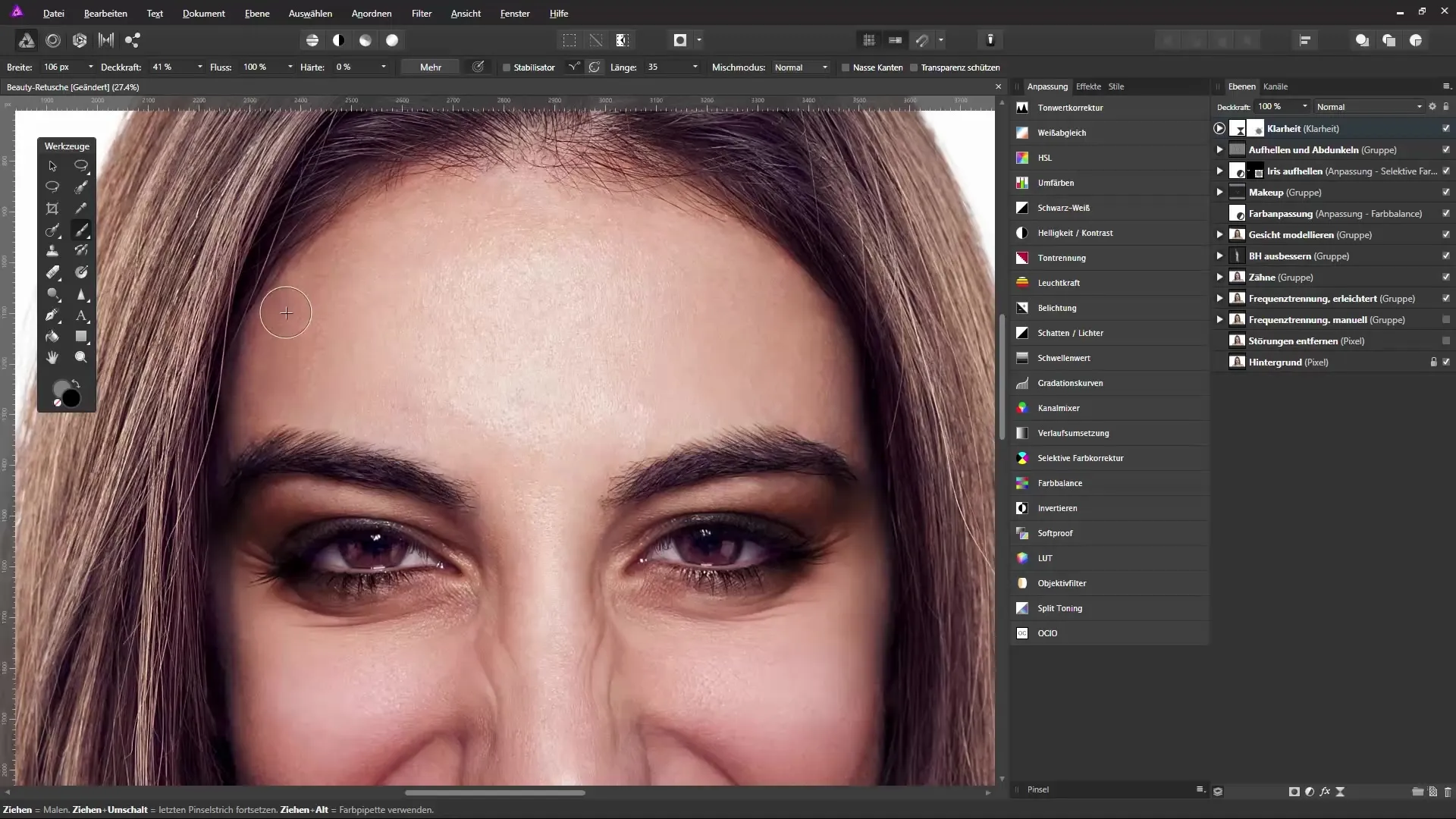1456x819 pixels.
Task: Expand the Gesicht modellieren group
Action: coord(1219,235)
